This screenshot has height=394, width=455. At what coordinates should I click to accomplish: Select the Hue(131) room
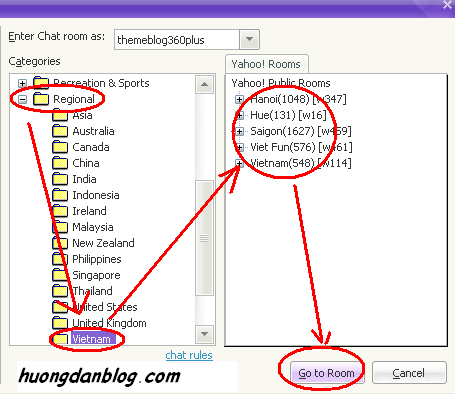(288, 115)
